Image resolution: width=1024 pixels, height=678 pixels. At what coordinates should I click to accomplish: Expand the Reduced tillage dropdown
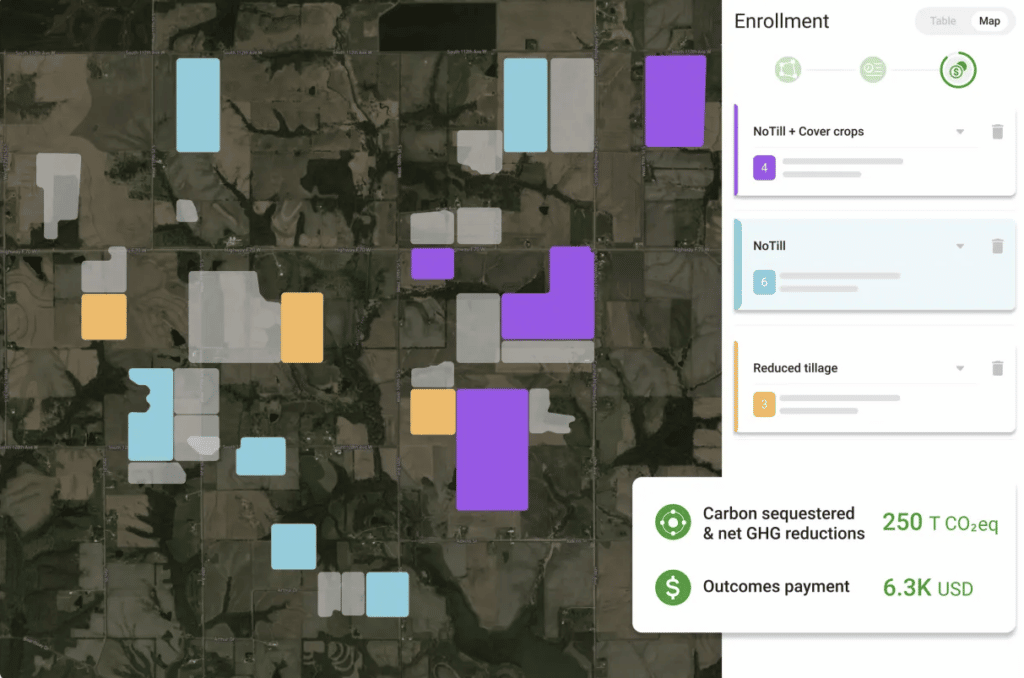(960, 368)
